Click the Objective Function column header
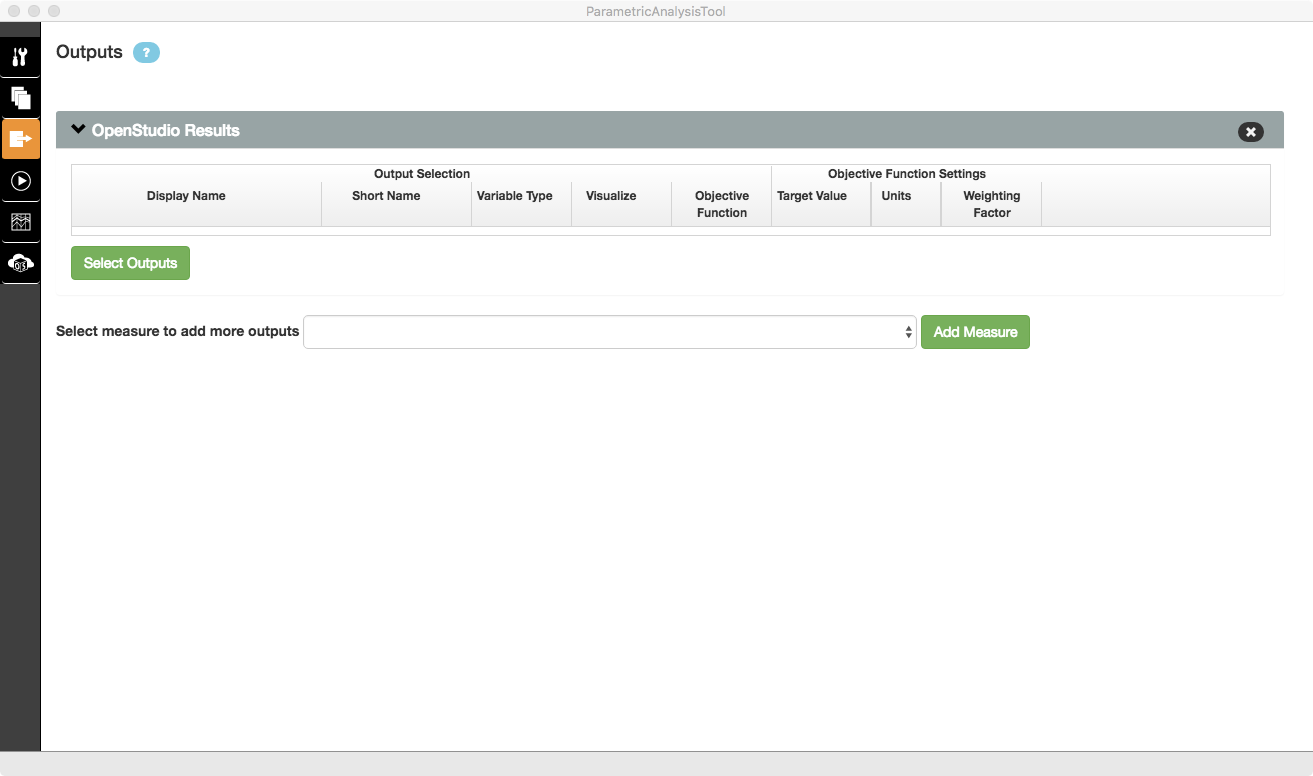Image resolution: width=1313 pixels, height=776 pixels. [x=722, y=204]
